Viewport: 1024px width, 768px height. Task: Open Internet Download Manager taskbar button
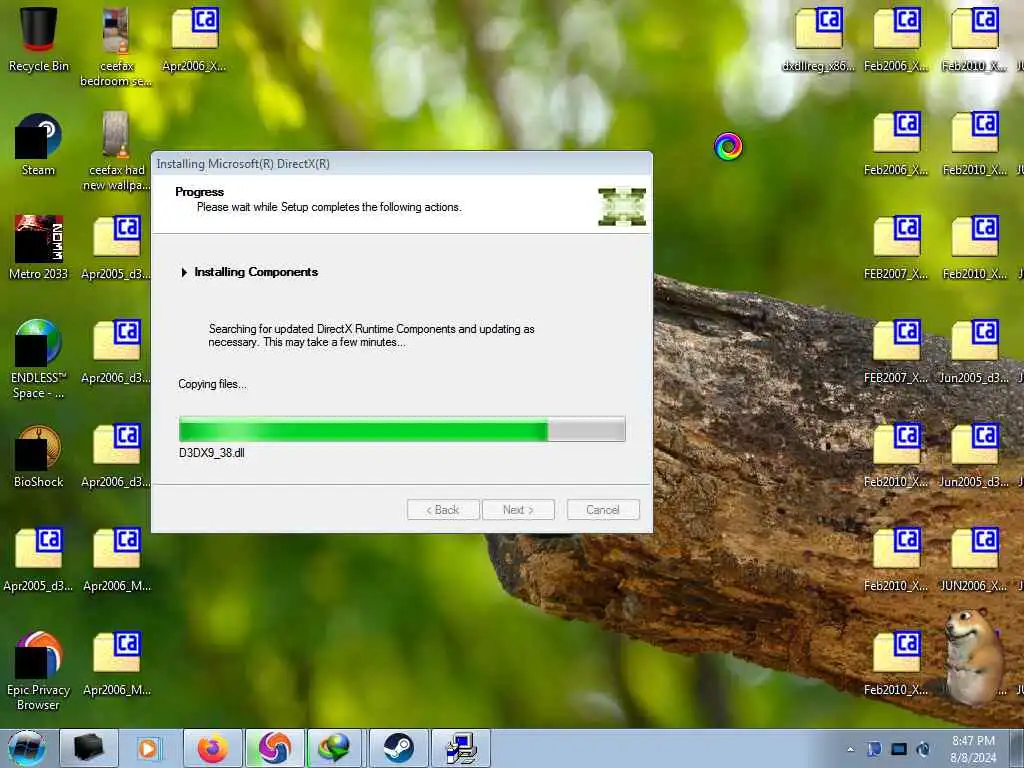click(x=334, y=748)
